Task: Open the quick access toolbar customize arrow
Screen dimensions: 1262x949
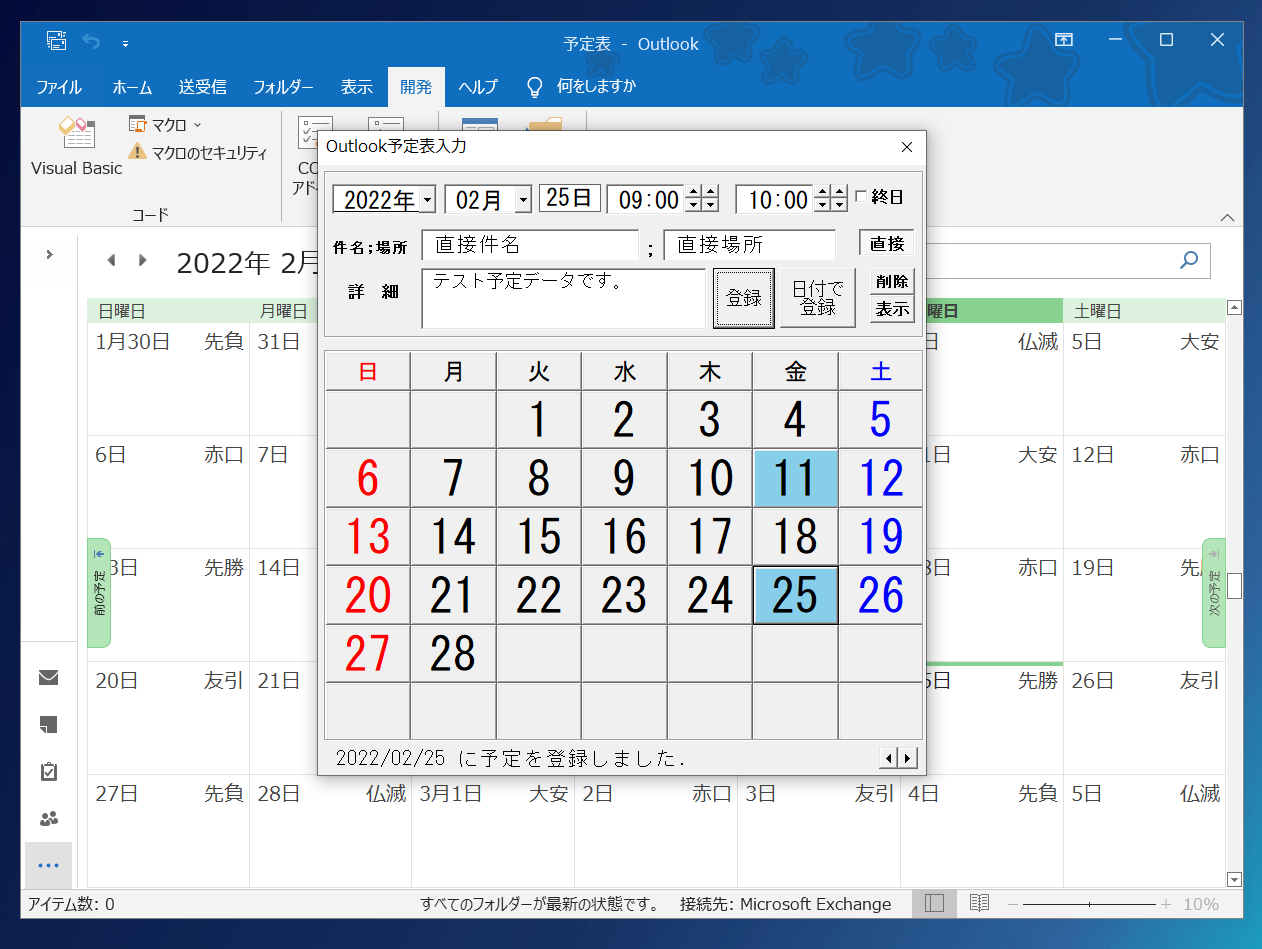Action: click(125, 43)
